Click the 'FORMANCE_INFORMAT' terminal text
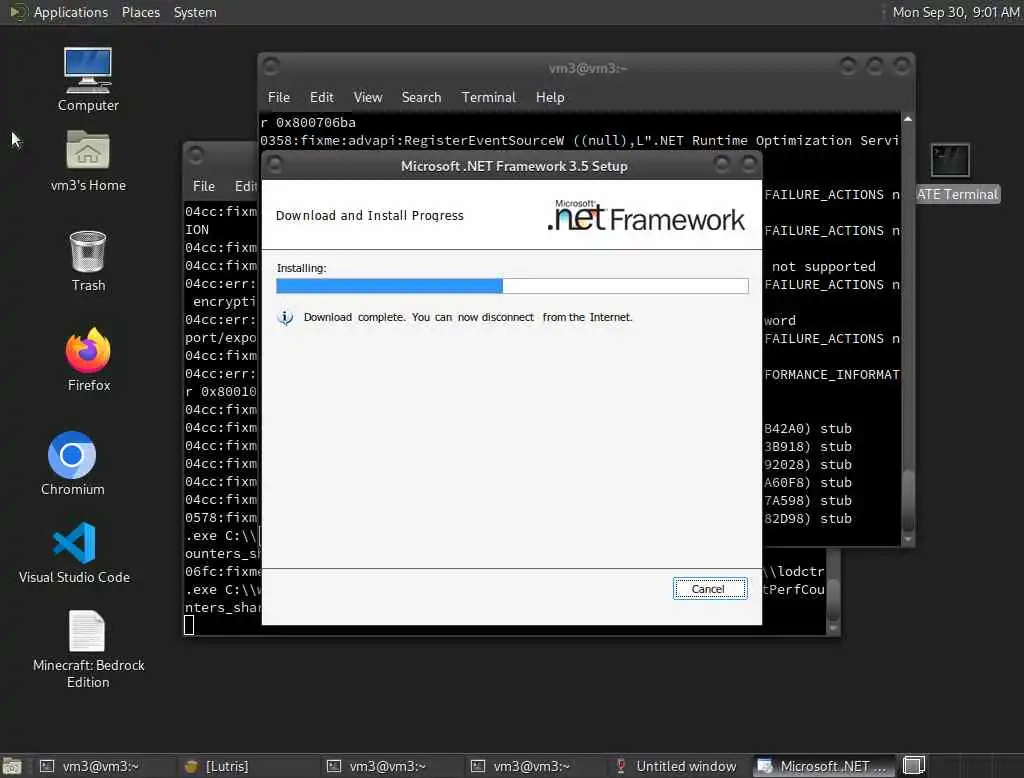Screen dimensions: 1024x778 pos(832,374)
